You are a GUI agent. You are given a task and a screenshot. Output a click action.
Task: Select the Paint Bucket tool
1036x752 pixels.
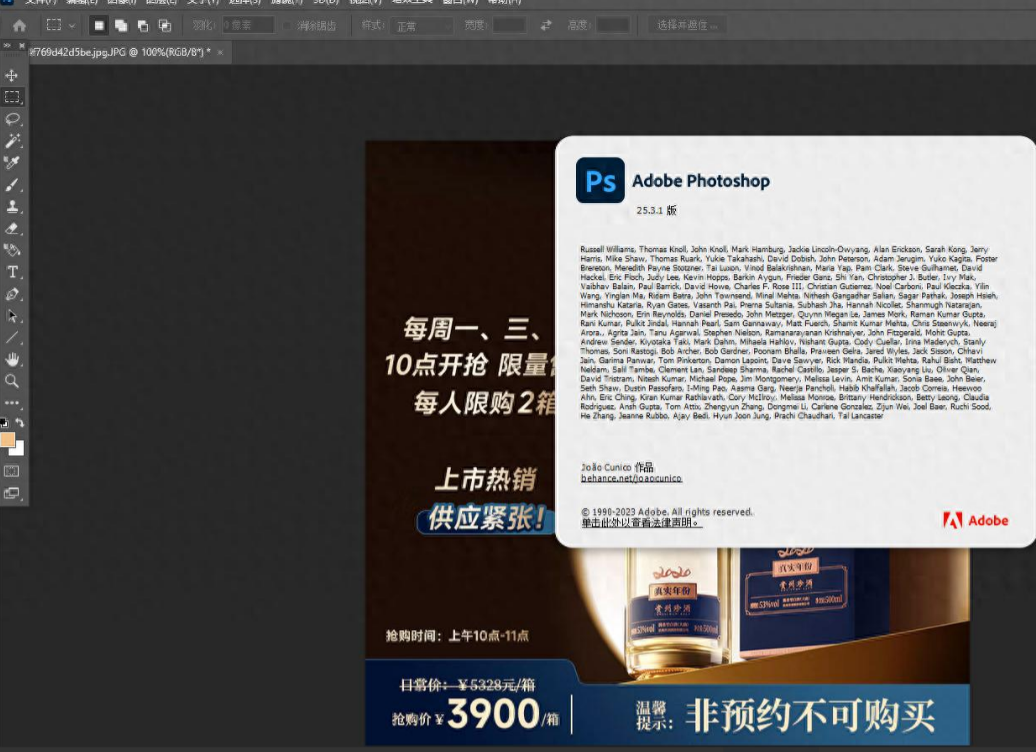pyautogui.click(x=12, y=250)
